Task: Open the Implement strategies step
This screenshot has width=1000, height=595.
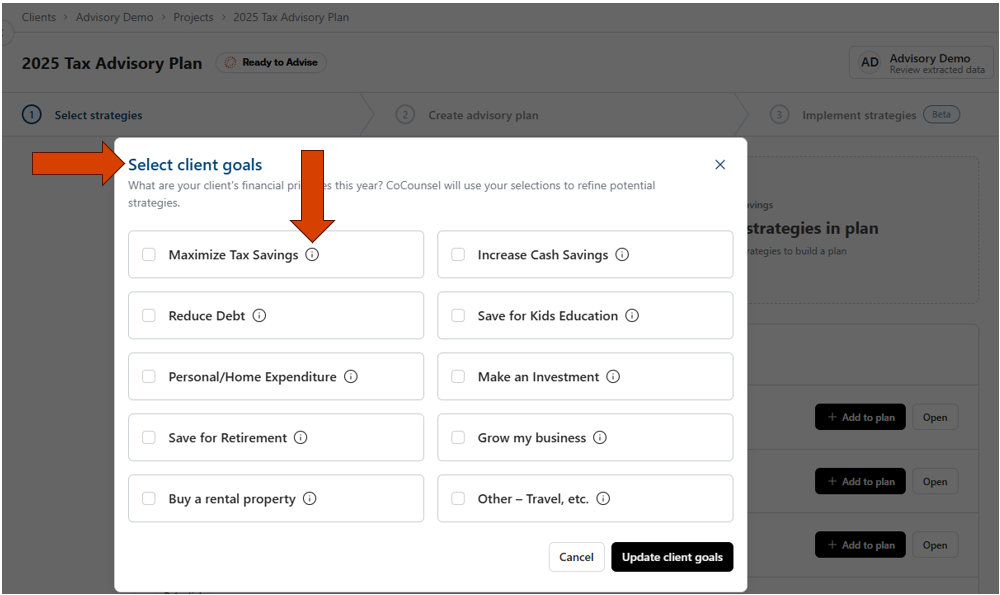Action: pos(858,115)
